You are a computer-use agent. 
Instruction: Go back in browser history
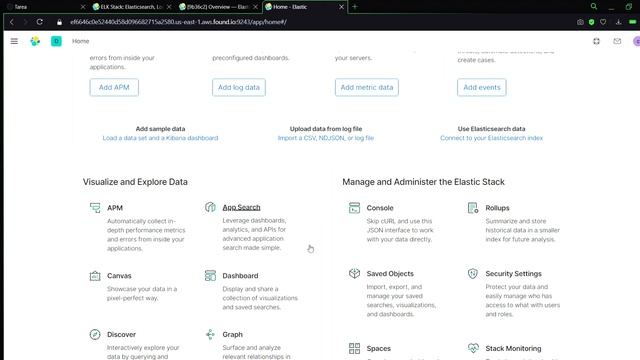click(x=12, y=22)
